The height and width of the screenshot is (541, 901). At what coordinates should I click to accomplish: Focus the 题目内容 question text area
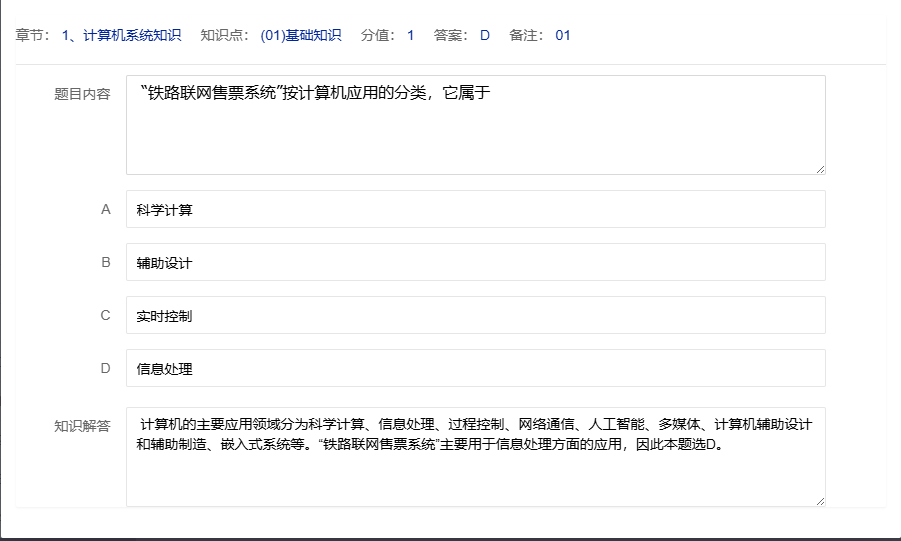tap(475, 125)
